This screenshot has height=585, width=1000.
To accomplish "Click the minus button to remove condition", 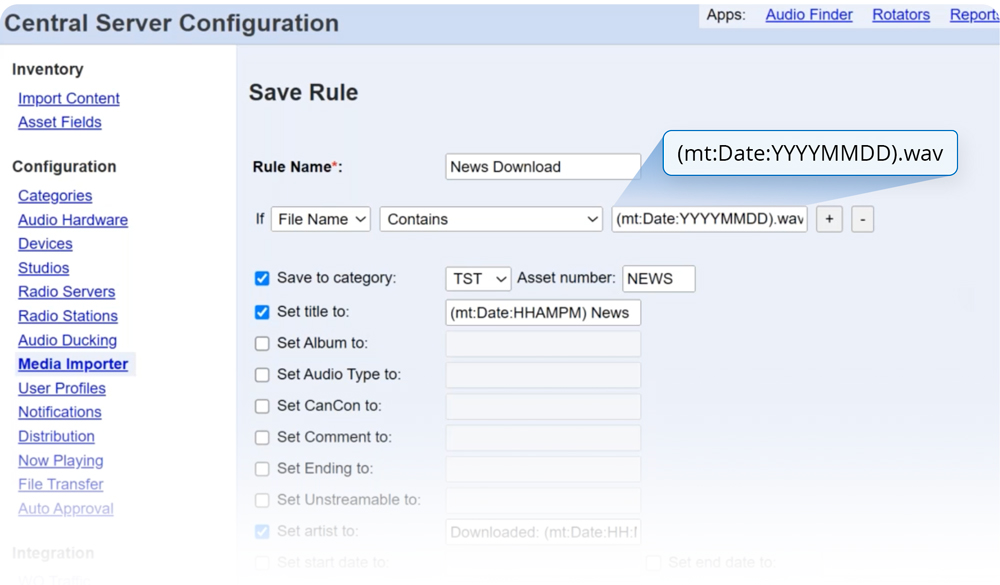I will [x=863, y=219].
